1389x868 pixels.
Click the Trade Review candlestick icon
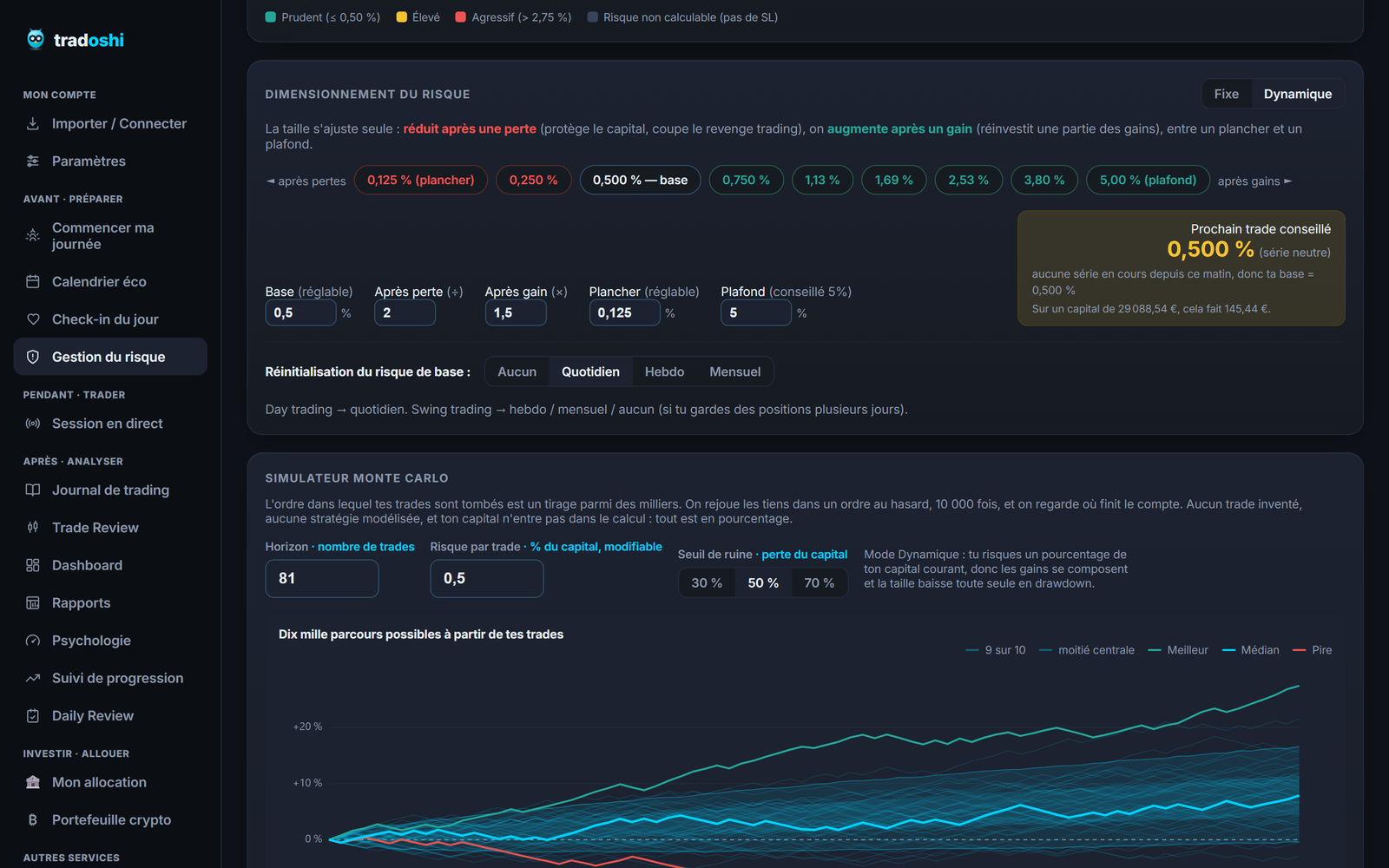(x=33, y=527)
